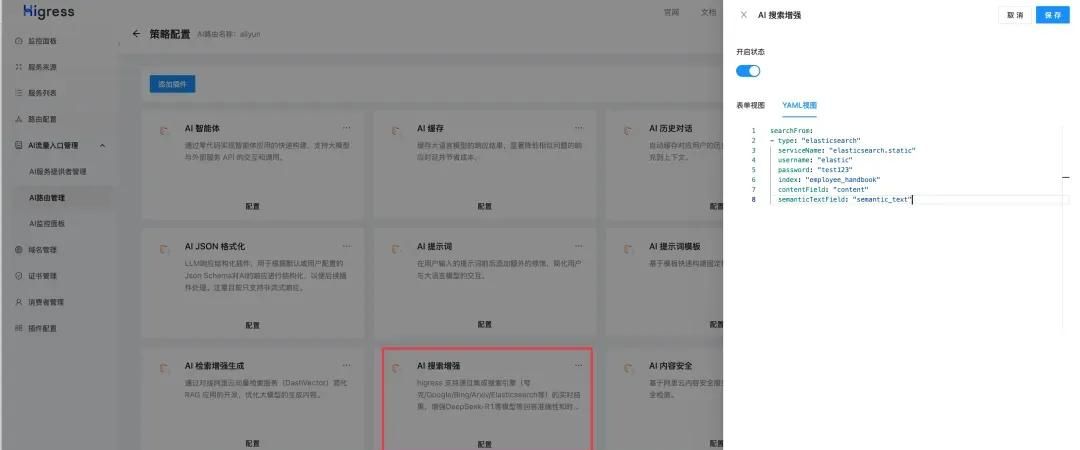1080x450 pixels.
Task: Click YAML line index: "employee_handbook"
Action: tap(829, 180)
